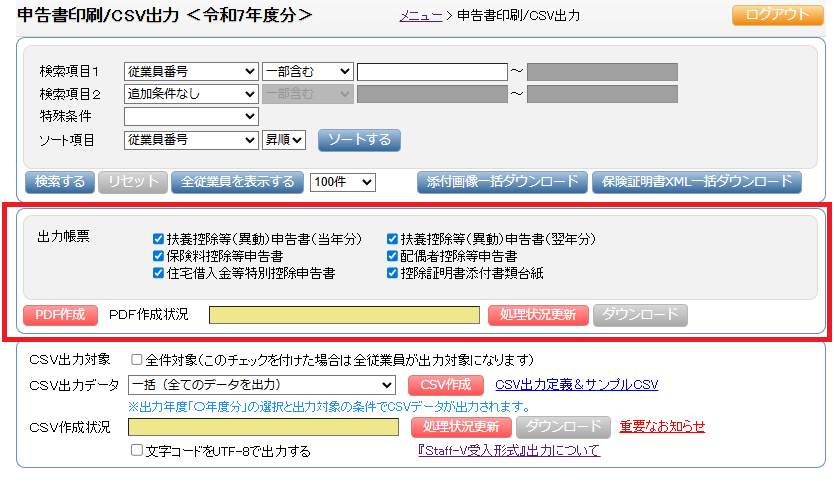Click 添付画像一括ダウンロード button
834x481 pixels.
coord(500,182)
